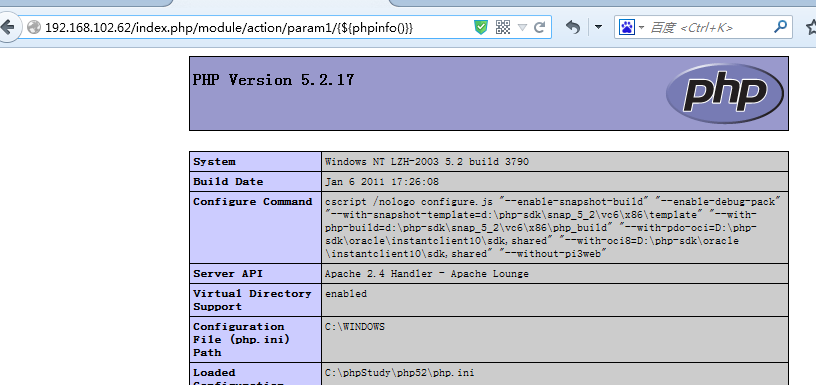Click the magnifier search icon
816x385 pixels.
point(780,27)
